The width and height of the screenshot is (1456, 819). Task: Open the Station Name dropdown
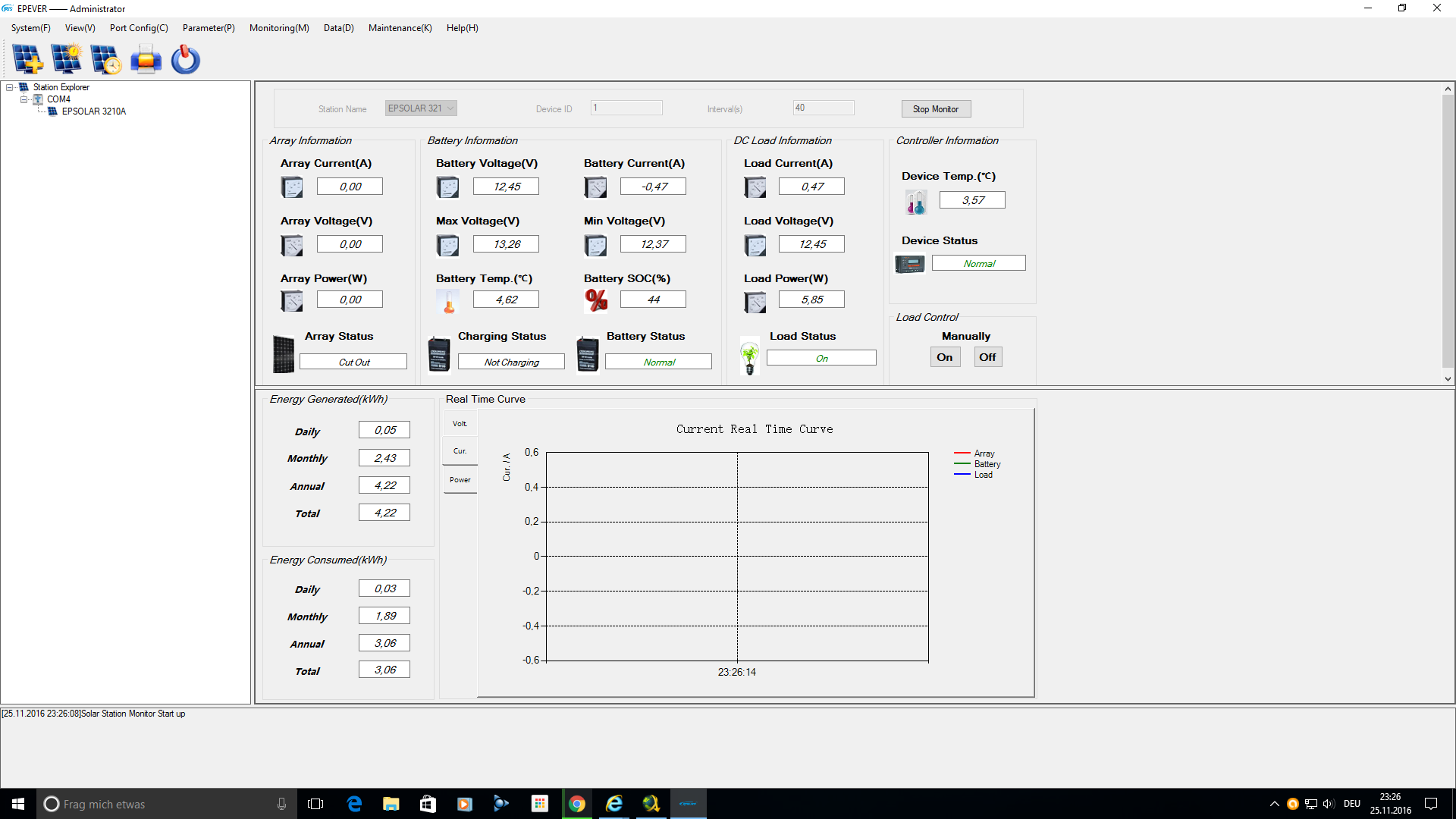tap(450, 108)
